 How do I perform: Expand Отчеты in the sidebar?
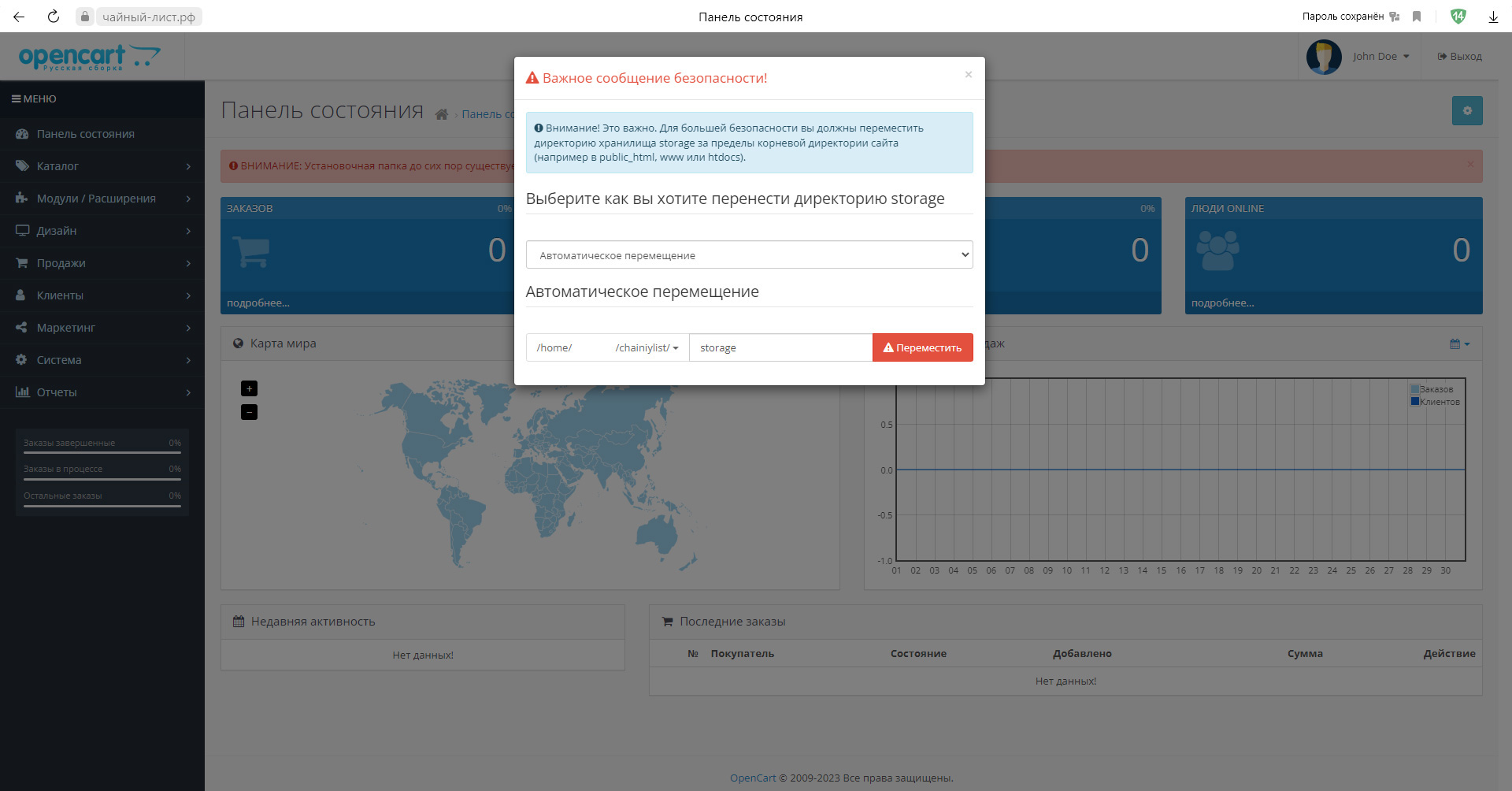pyautogui.click(x=102, y=392)
